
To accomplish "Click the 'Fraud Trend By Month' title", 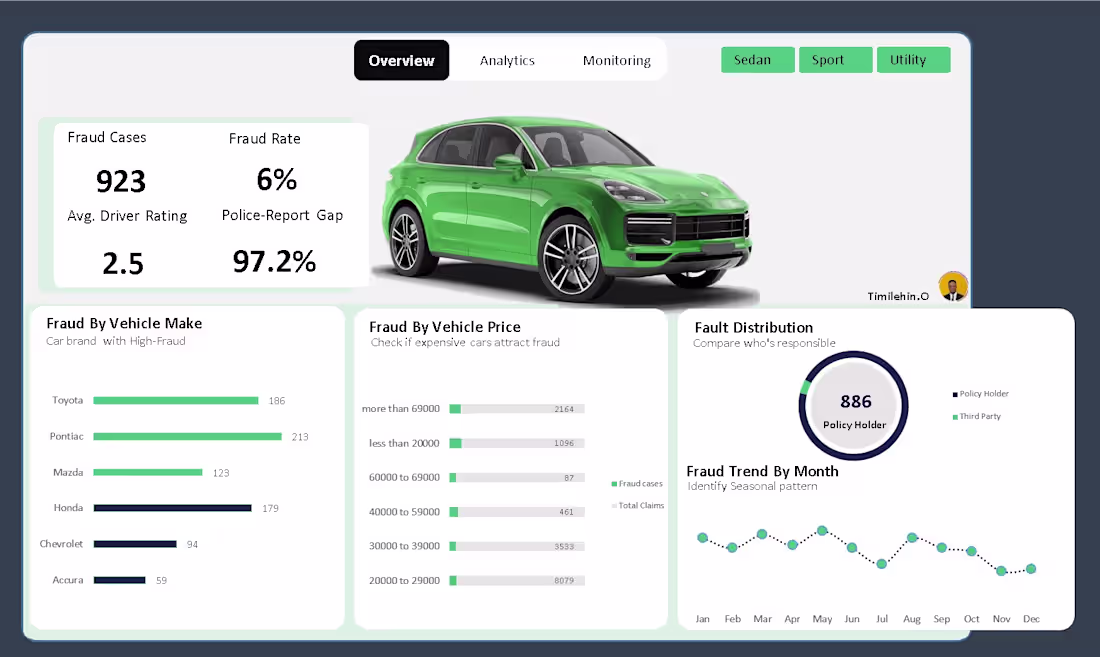I will tap(762, 471).
